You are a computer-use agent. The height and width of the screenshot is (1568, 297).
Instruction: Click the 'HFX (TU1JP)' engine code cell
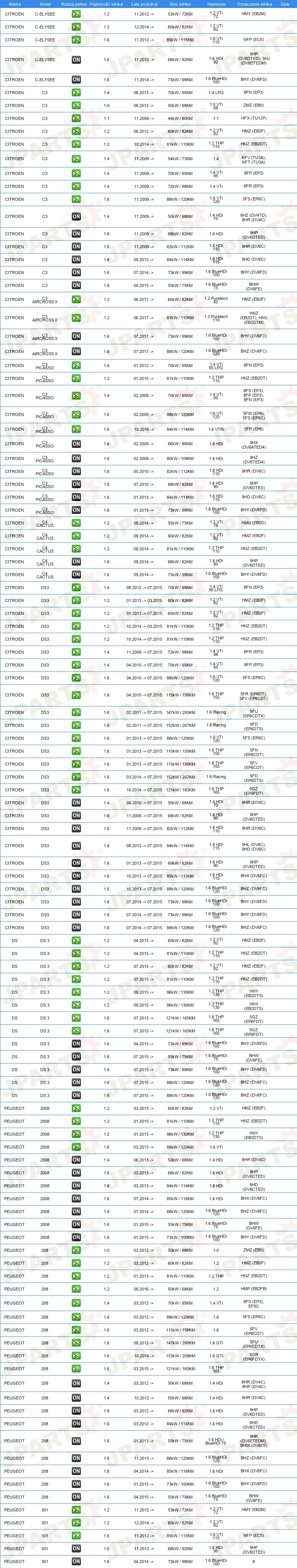pyautogui.click(x=254, y=119)
